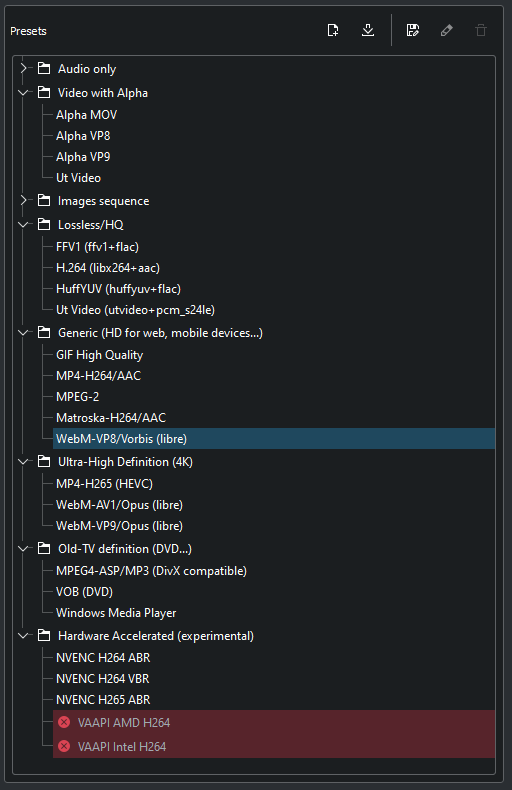Image resolution: width=512 pixels, height=790 pixels.
Task: Select FFV1 (ffv1+flac) preset
Action: 274,247
